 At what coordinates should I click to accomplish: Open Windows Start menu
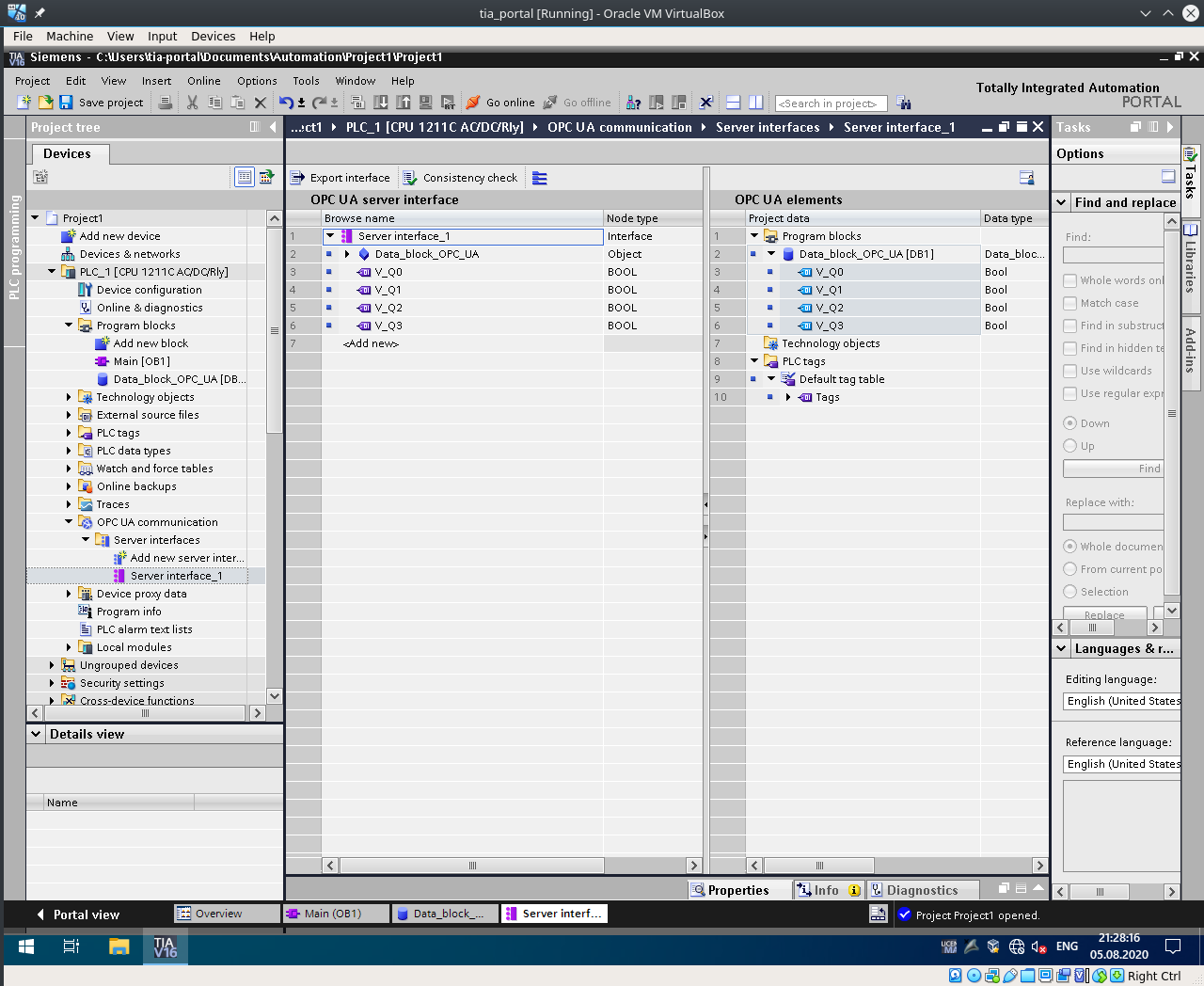[x=26, y=946]
